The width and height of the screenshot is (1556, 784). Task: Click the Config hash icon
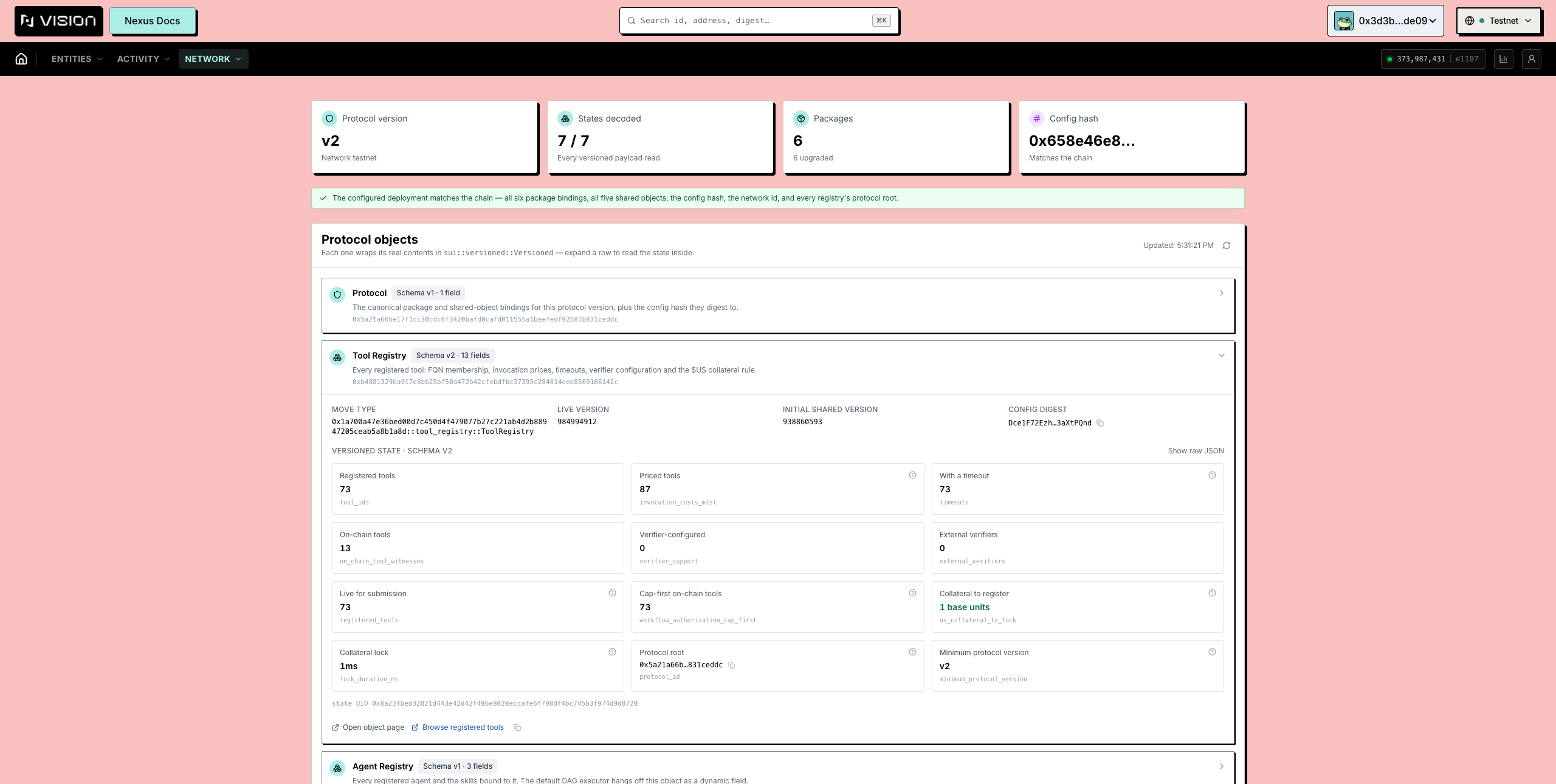[1037, 119]
